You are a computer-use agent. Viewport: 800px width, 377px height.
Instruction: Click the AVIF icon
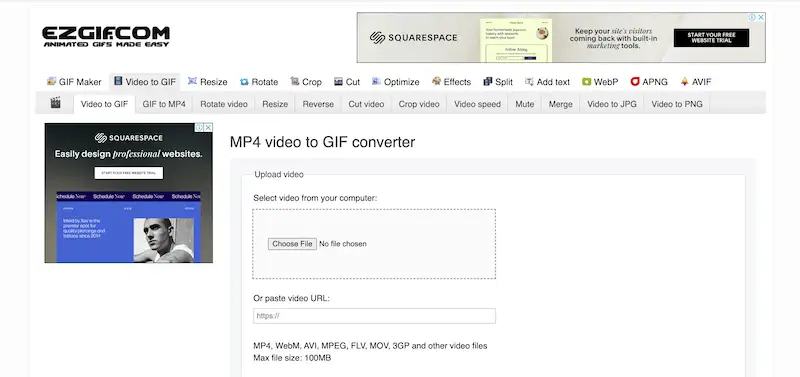coord(684,82)
